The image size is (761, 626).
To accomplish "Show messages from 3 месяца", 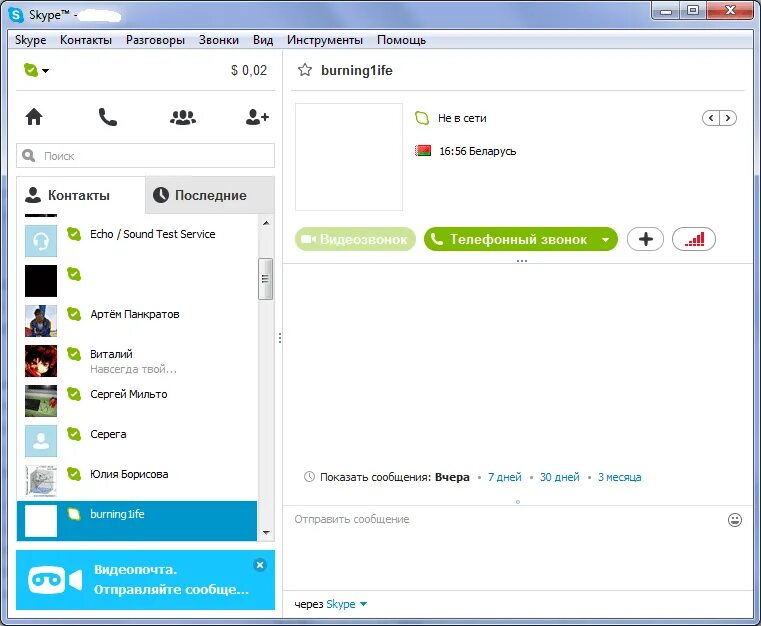I will click(619, 477).
